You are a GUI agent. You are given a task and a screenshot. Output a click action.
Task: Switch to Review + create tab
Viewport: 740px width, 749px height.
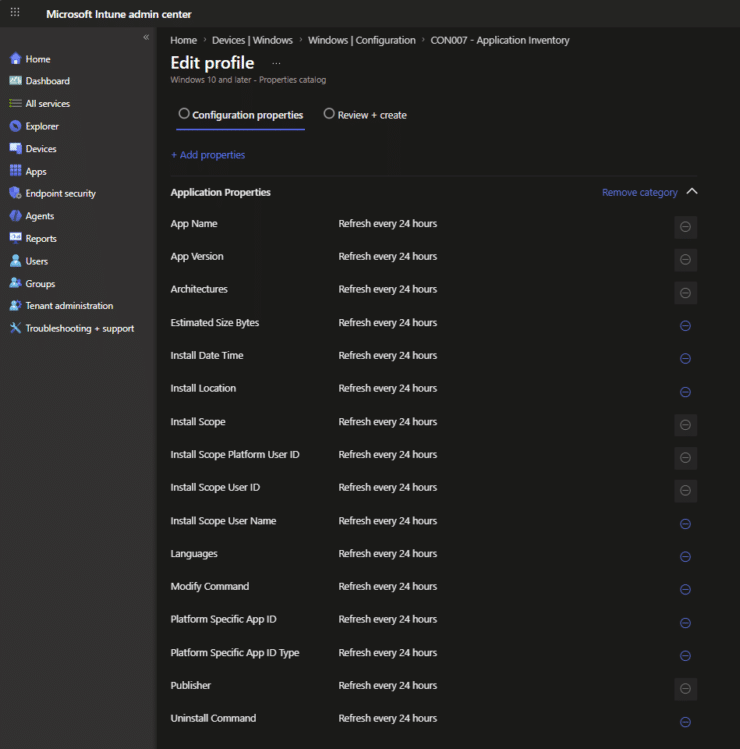pos(365,115)
